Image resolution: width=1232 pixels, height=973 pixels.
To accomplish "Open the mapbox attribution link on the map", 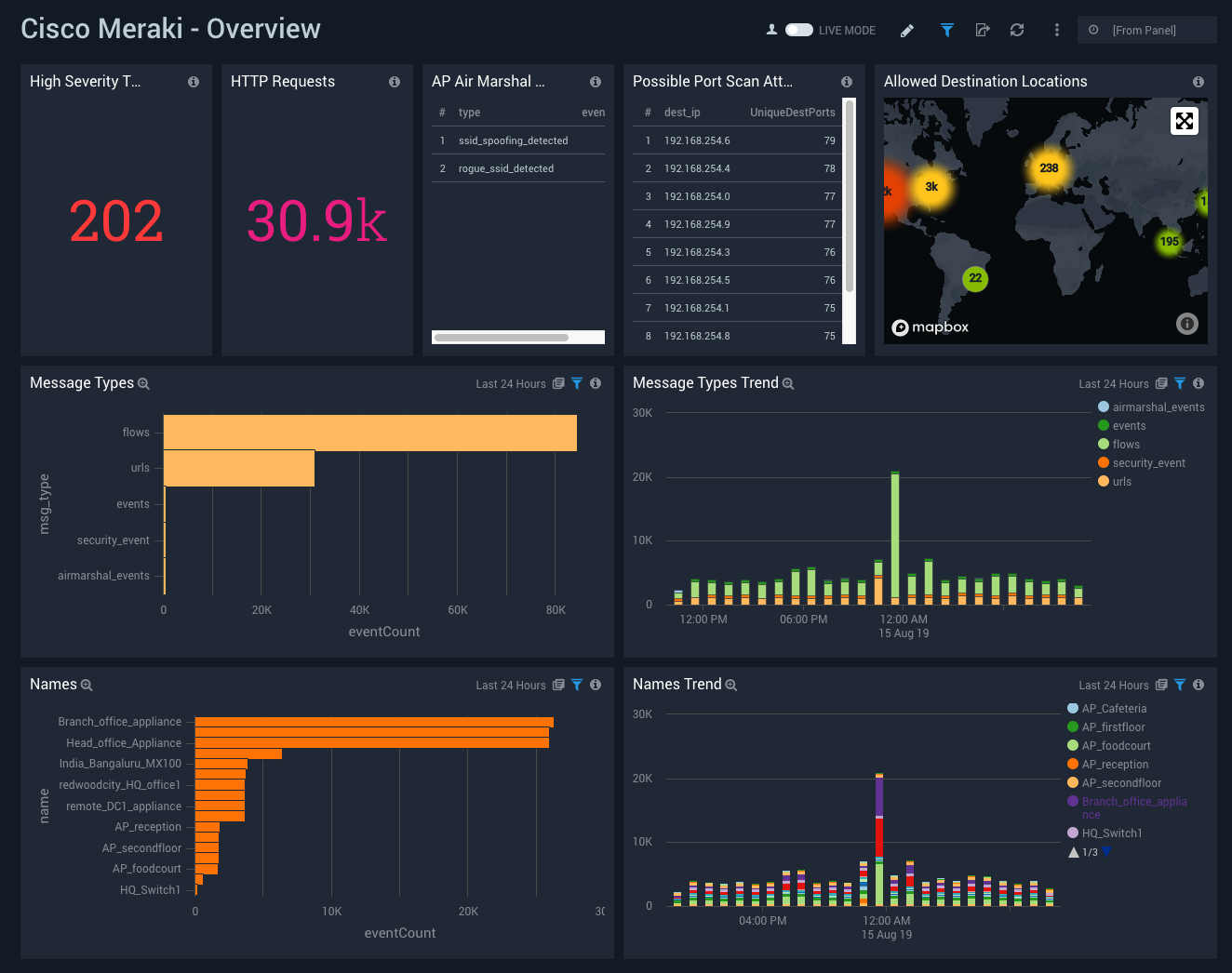I will click(930, 327).
